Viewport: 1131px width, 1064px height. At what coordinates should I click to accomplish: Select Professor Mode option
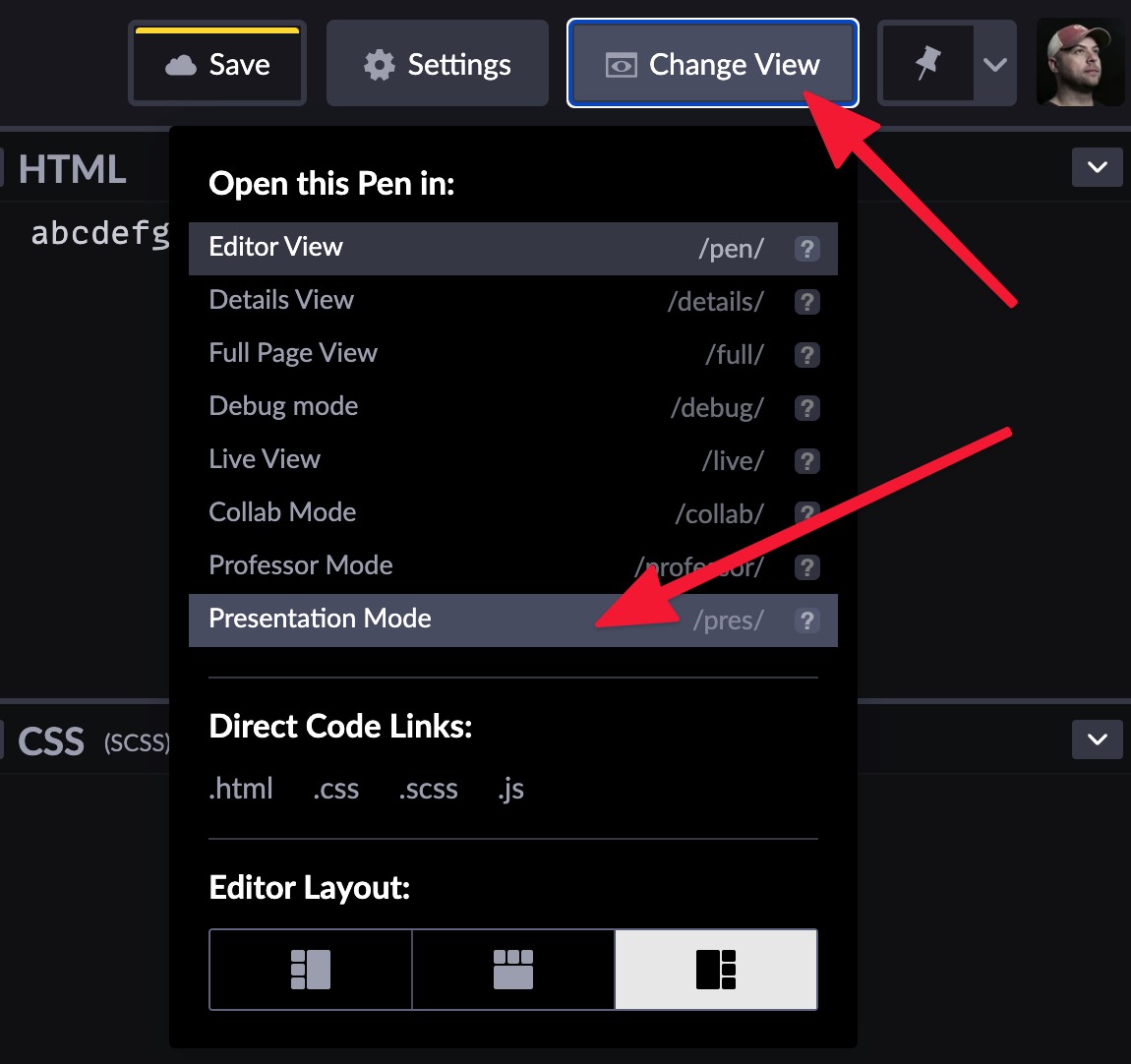point(512,566)
